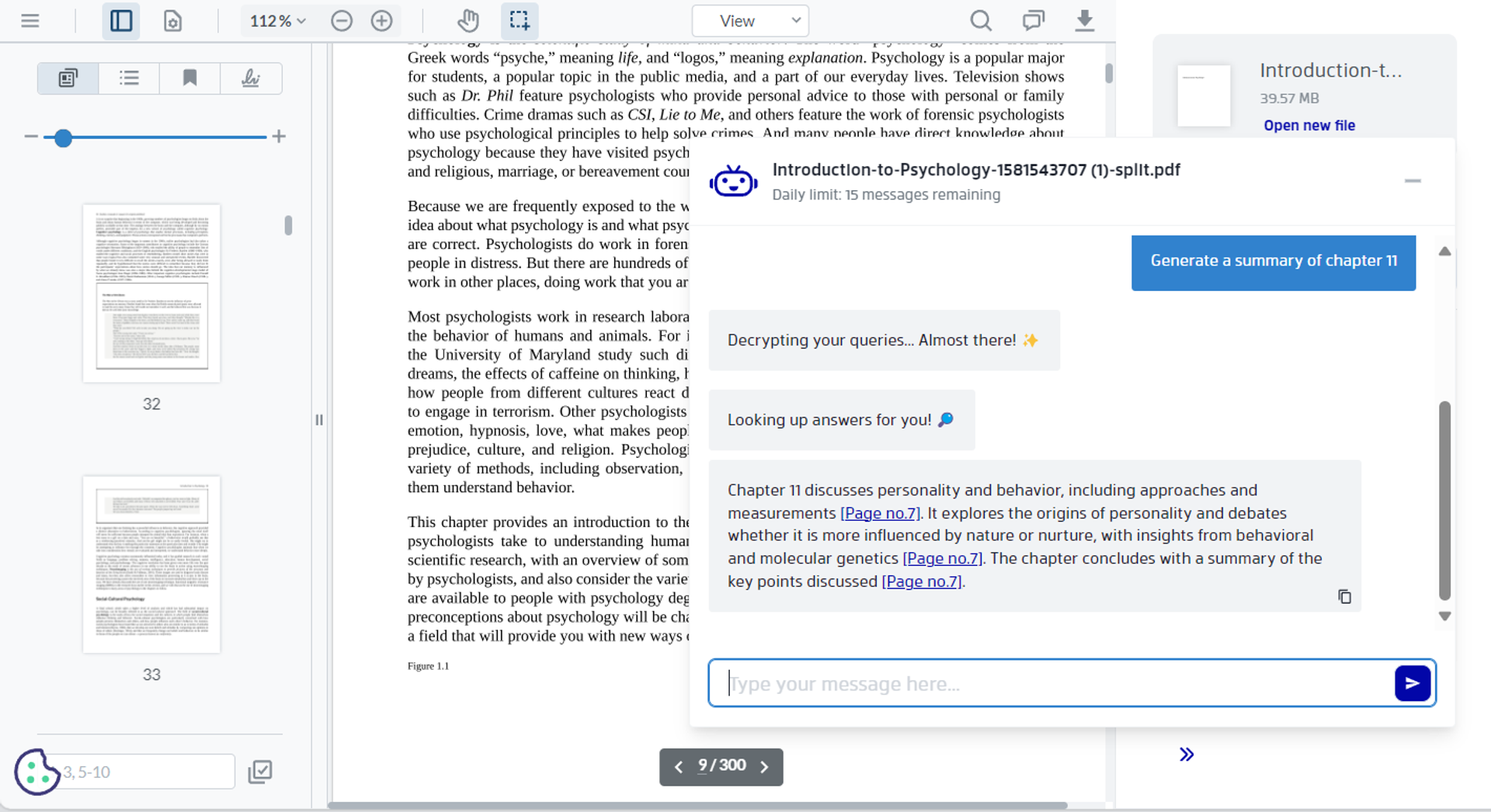Open cookie preferences icon

(x=36, y=772)
